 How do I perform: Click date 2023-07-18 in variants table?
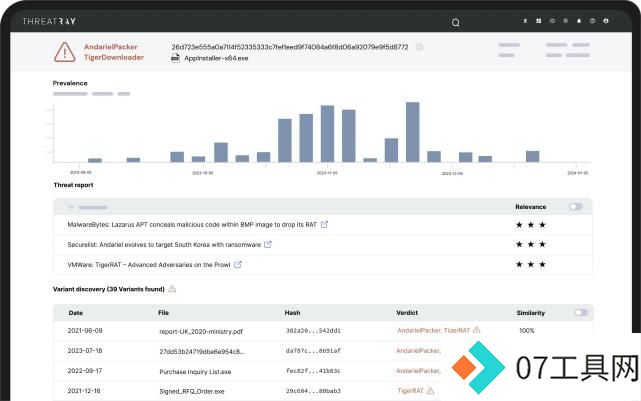[x=85, y=350]
